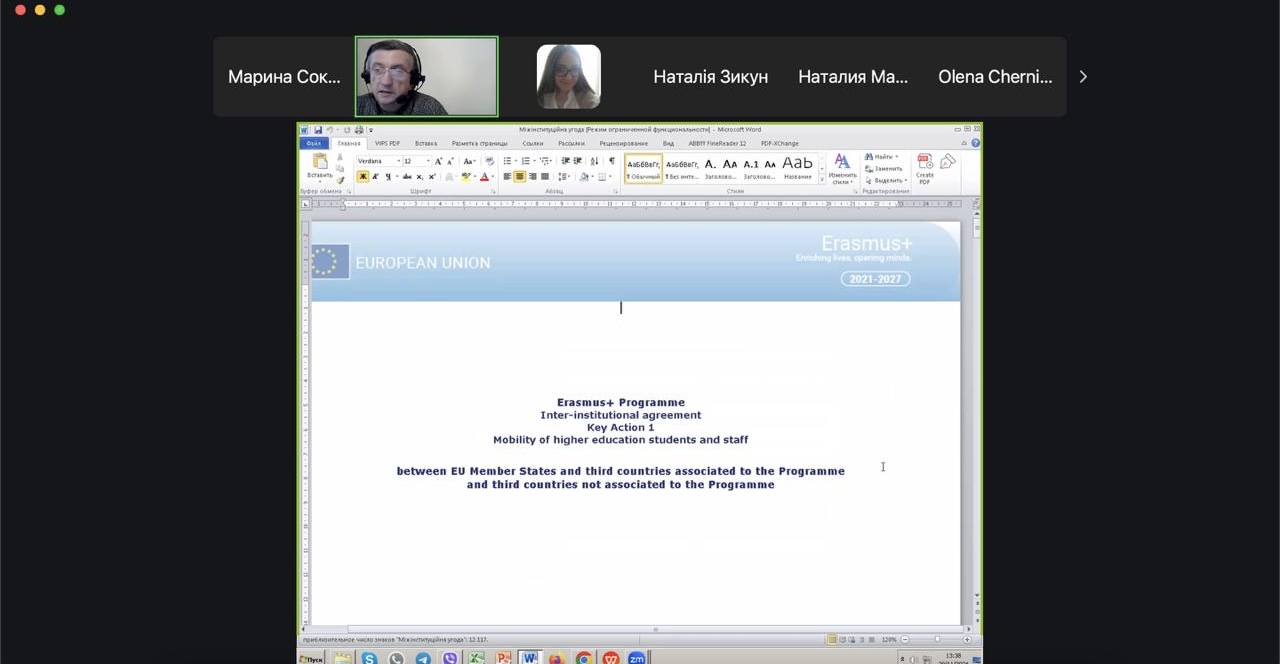Screen dimensions: 1280x664
Task: Center-align the text
Action: [x=520, y=177]
